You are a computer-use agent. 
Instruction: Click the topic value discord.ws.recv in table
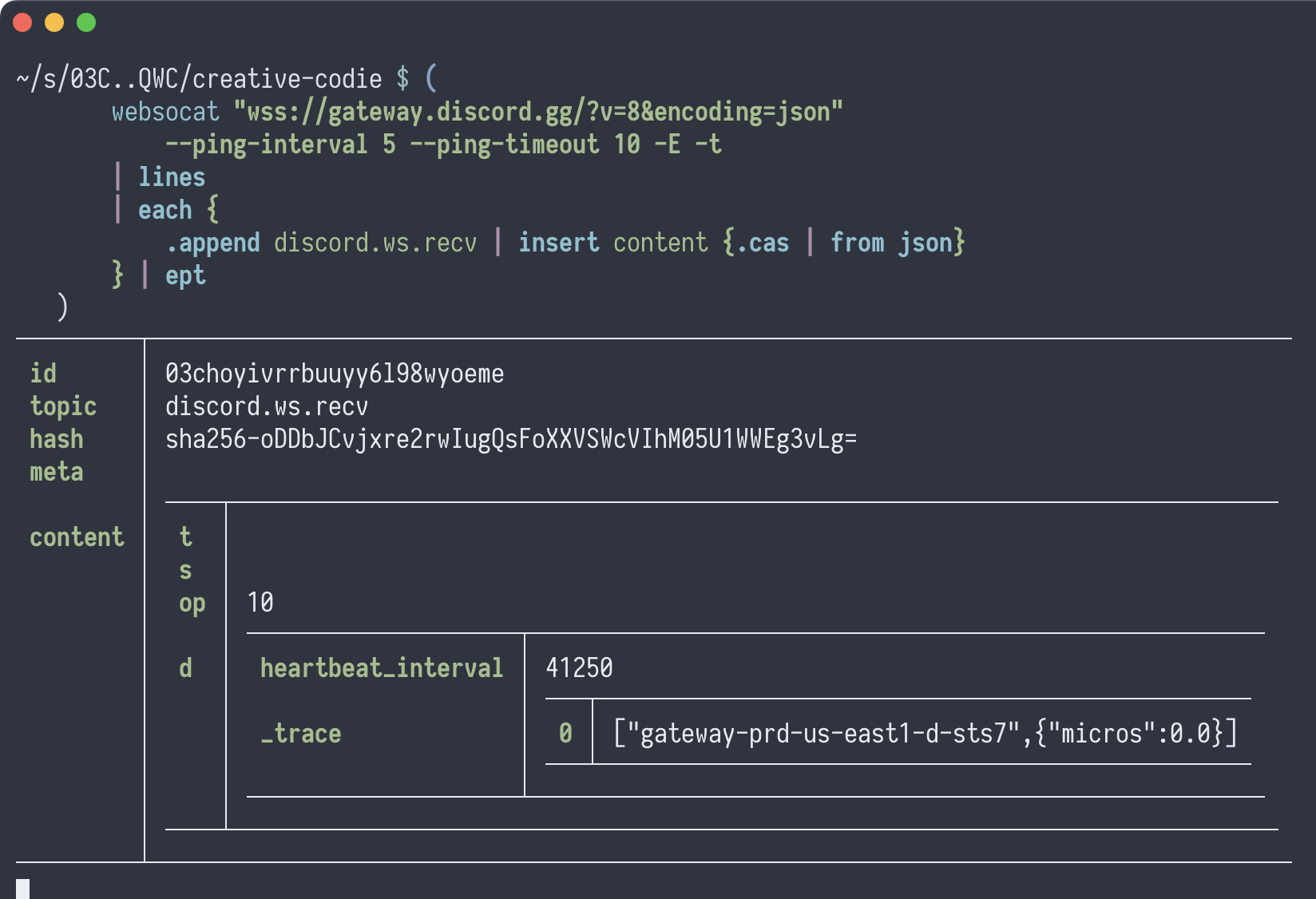point(267,406)
